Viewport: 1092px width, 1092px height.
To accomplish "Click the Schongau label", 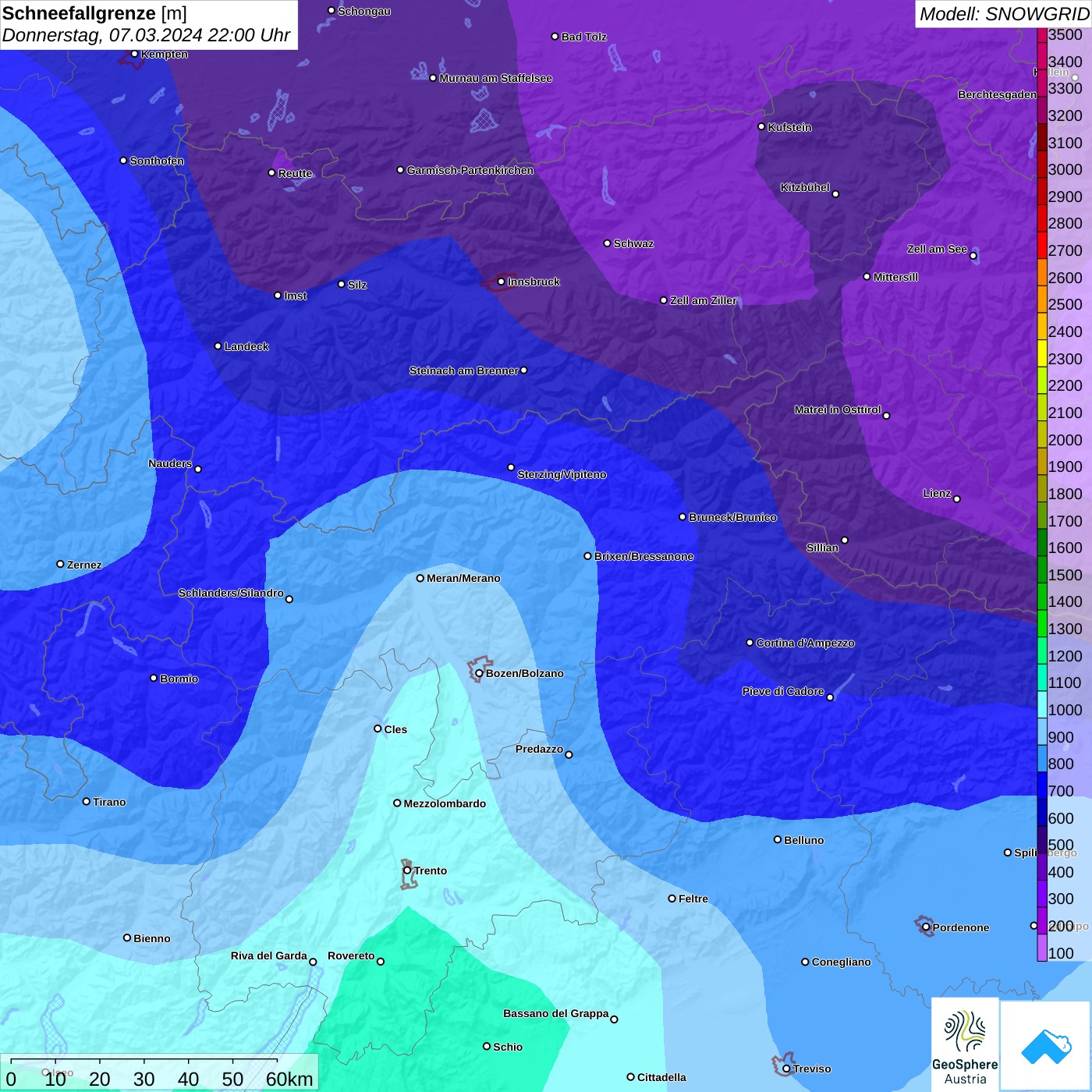I will coord(363,11).
